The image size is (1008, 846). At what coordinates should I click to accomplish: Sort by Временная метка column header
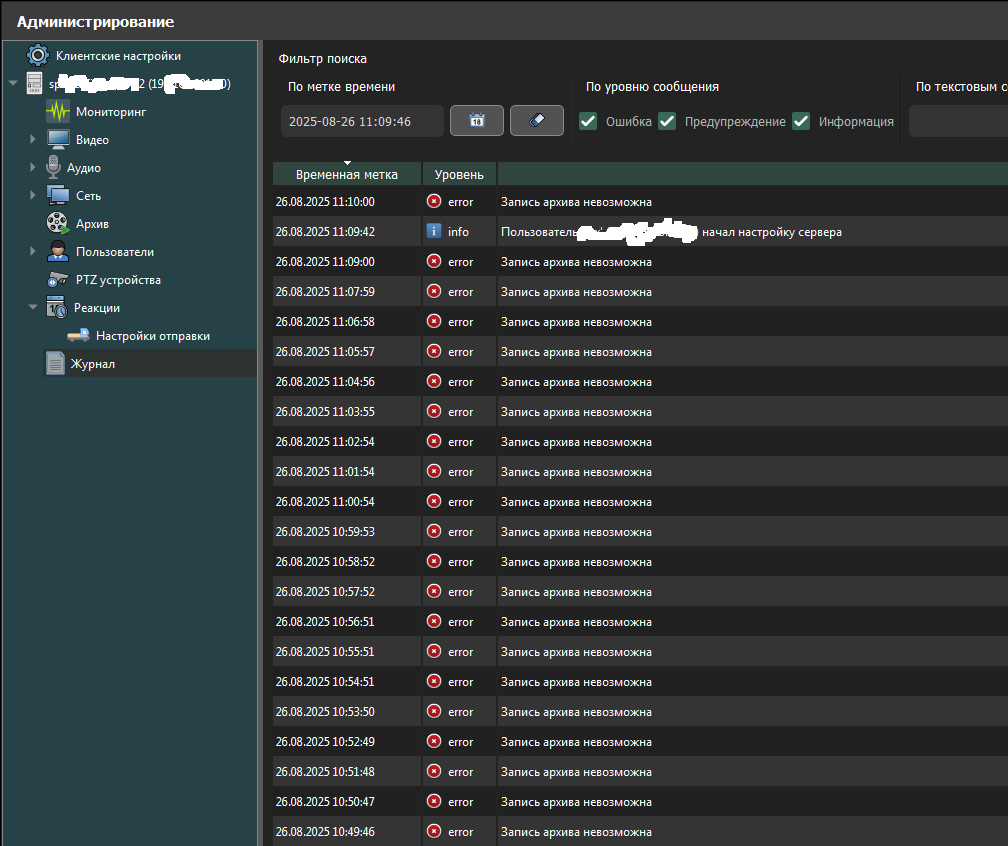(x=346, y=174)
